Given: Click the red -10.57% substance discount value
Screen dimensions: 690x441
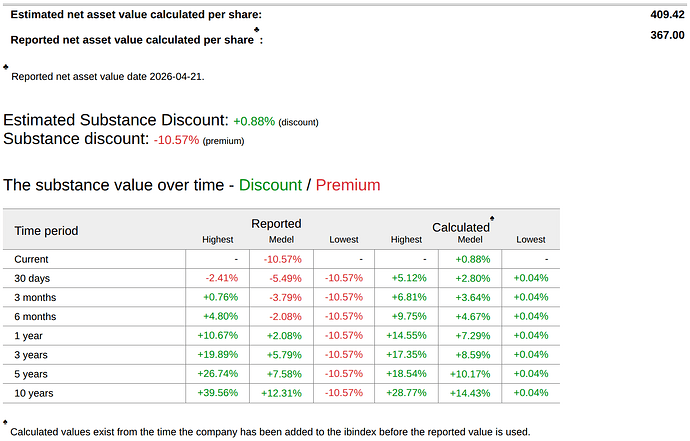Looking at the screenshot, I should pos(176,140).
